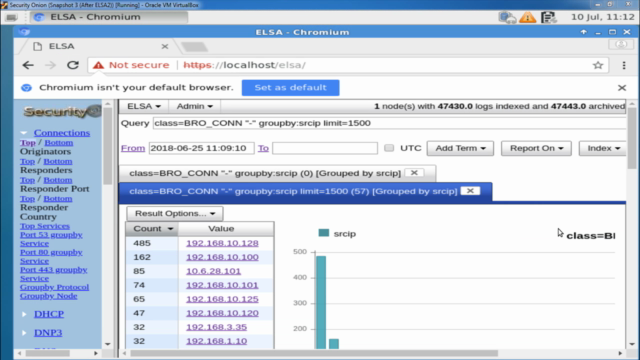Image resolution: width=640 pixels, height=360 pixels.
Task: Open IP 192.168.3.35 link
Action: (216, 327)
